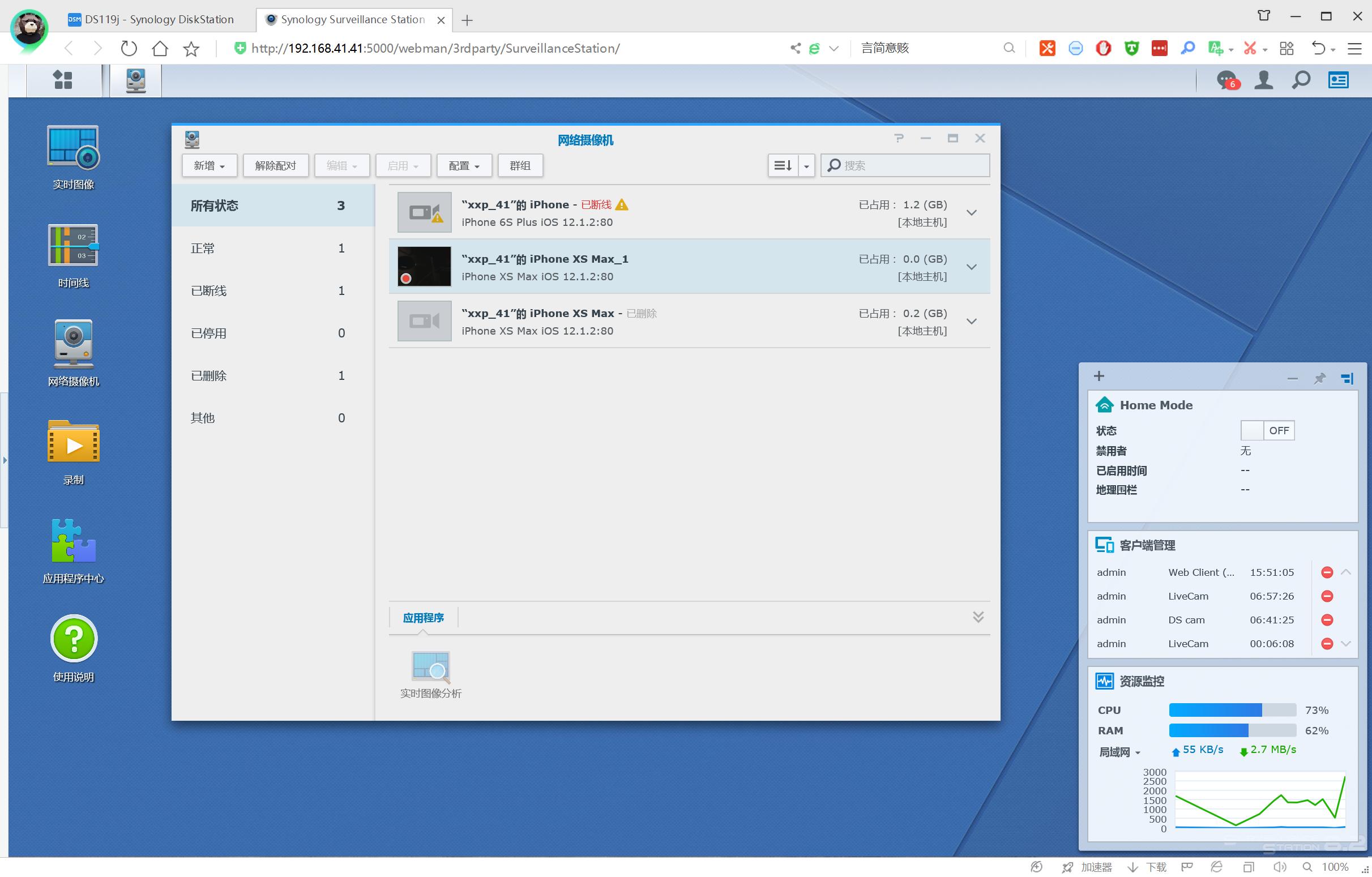This screenshot has width=1372, height=877.
Task: Open the 录制 Recording desktop icon
Action: (73, 442)
